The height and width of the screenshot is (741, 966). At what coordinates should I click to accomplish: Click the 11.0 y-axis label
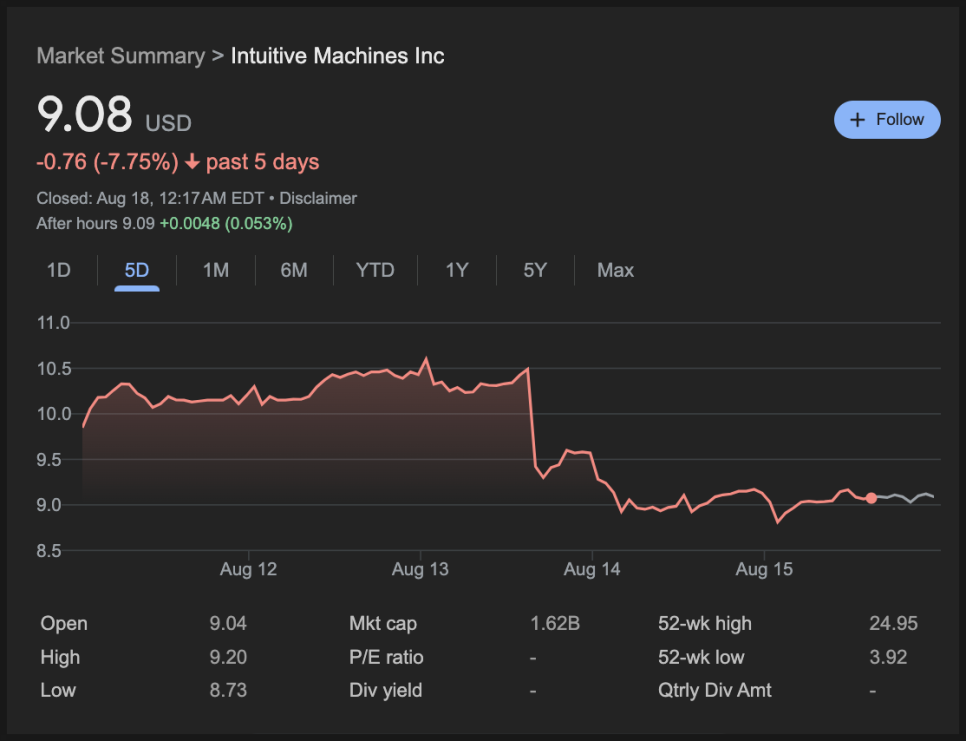pyautogui.click(x=54, y=323)
